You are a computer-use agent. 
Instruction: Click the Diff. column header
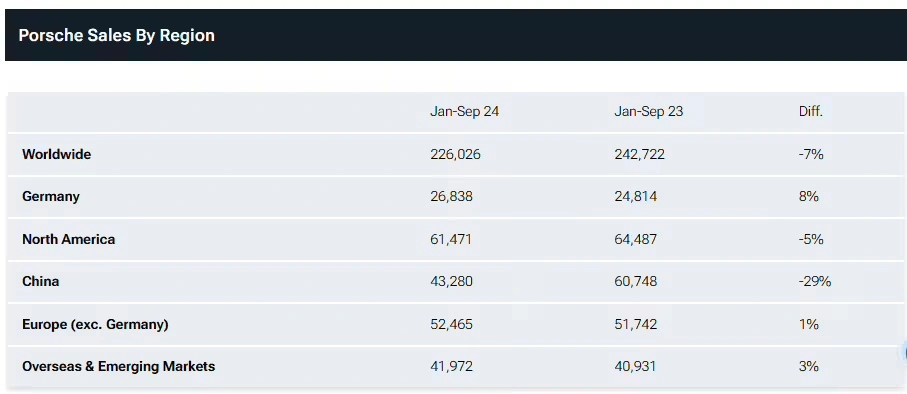[810, 111]
